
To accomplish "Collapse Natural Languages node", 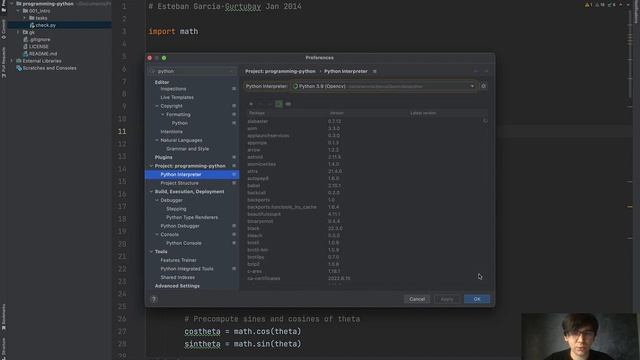I will coord(157,140).
